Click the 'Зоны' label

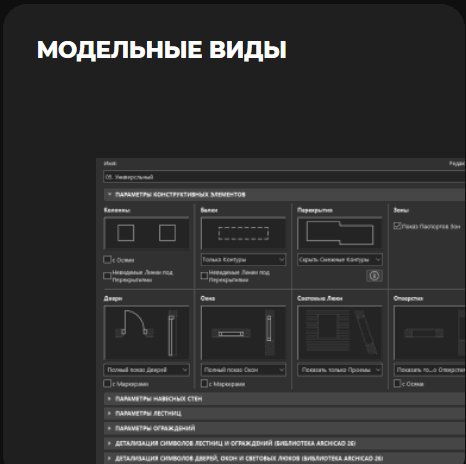(x=401, y=210)
